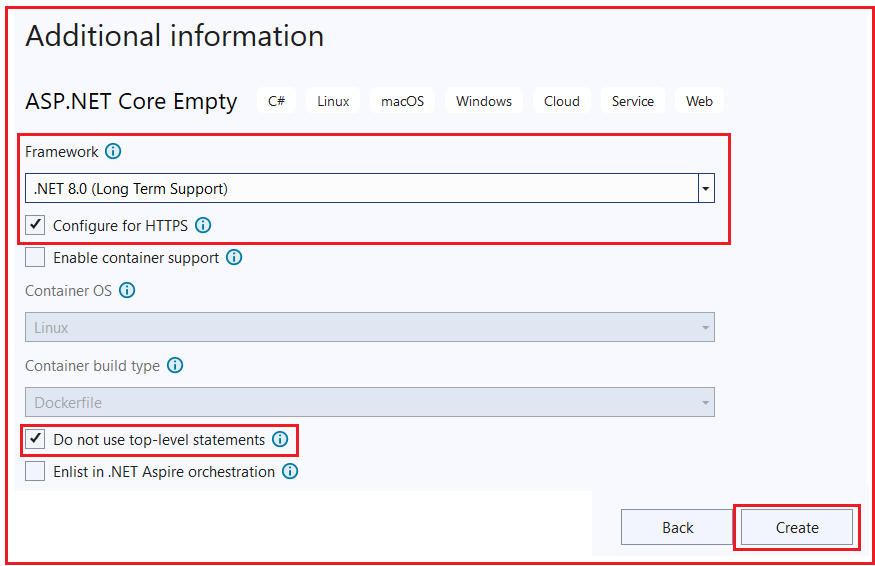Image resolution: width=875 pixels, height=566 pixels.
Task: Select the Web tag
Action: tap(699, 101)
